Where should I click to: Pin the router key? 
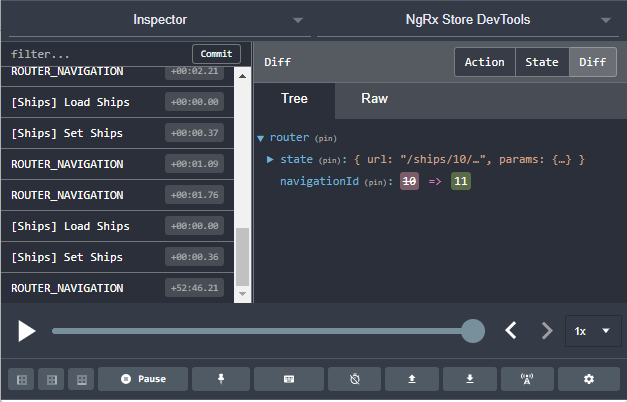tap(325, 139)
